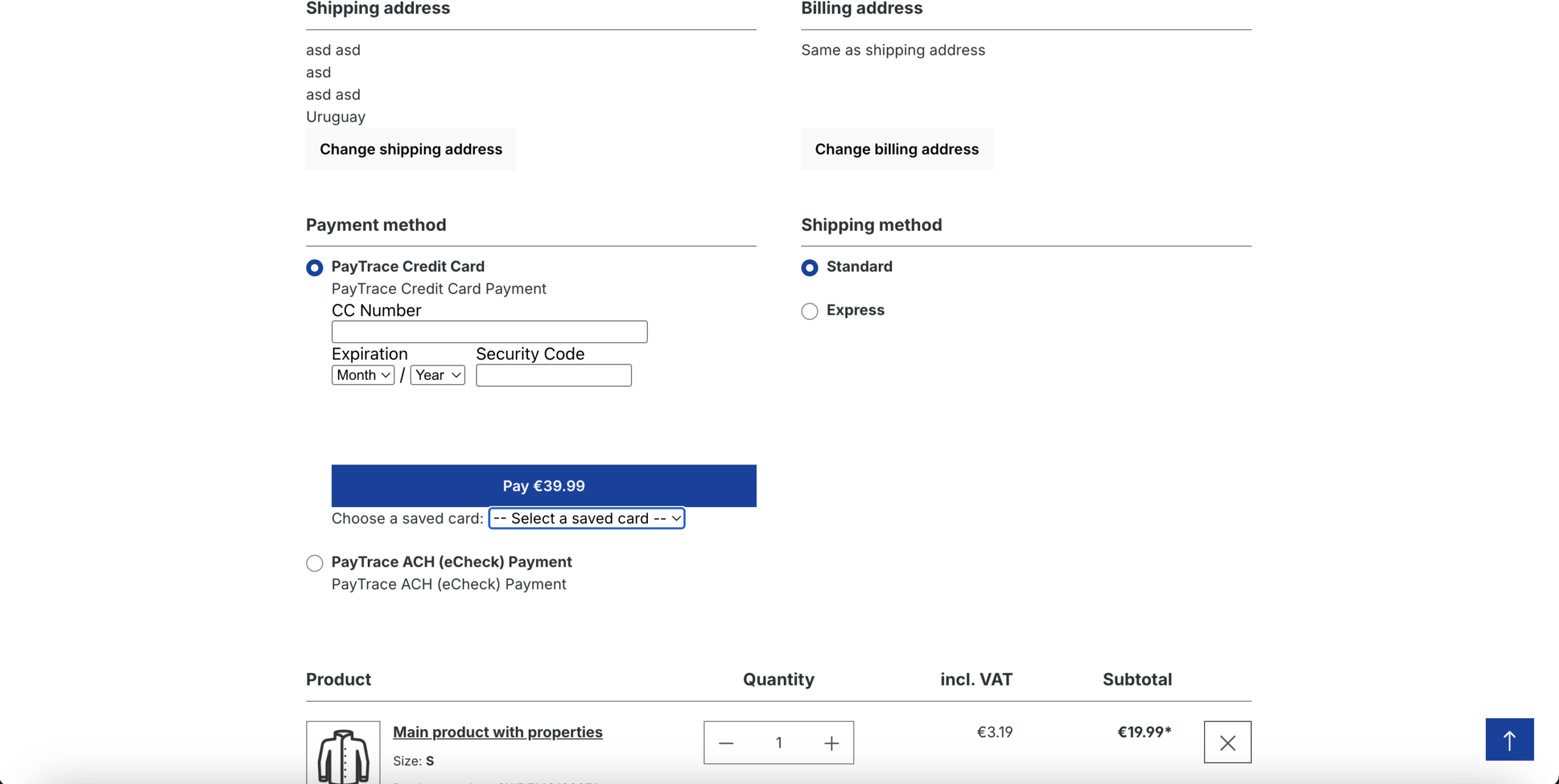This screenshot has width=1559, height=784.
Task: Click the jacket product thumbnail
Action: coord(343,754)
